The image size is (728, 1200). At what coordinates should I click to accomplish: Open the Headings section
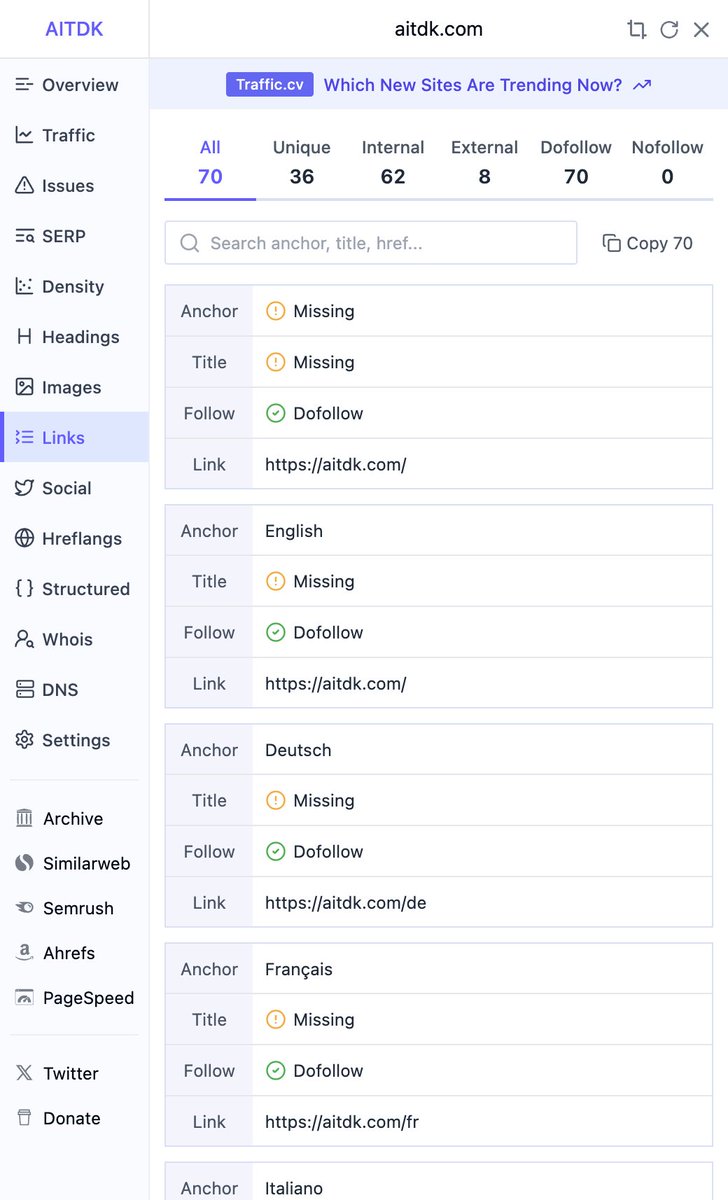74,337
